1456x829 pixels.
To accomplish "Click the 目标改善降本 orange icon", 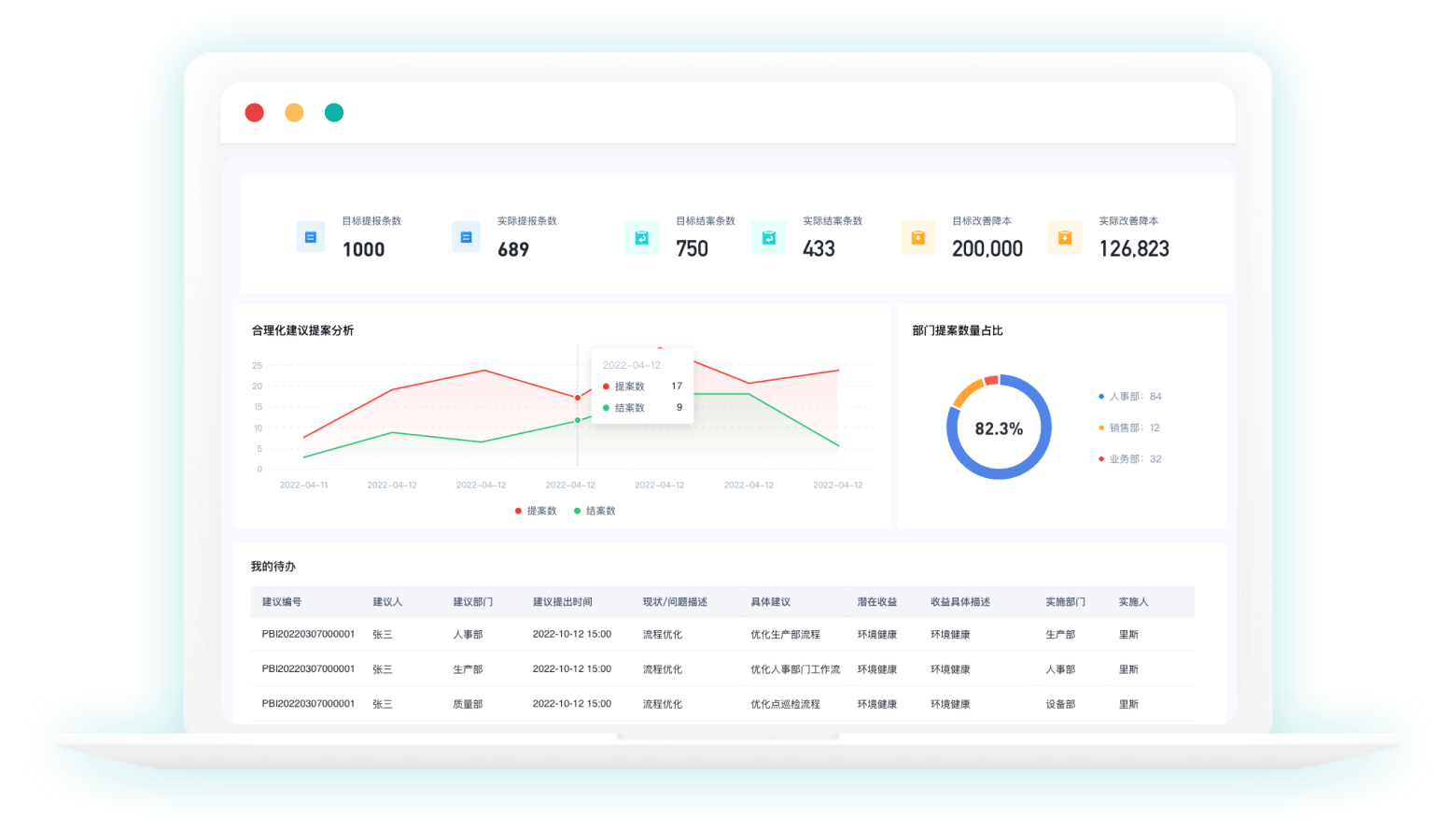I will coord(917,237).
